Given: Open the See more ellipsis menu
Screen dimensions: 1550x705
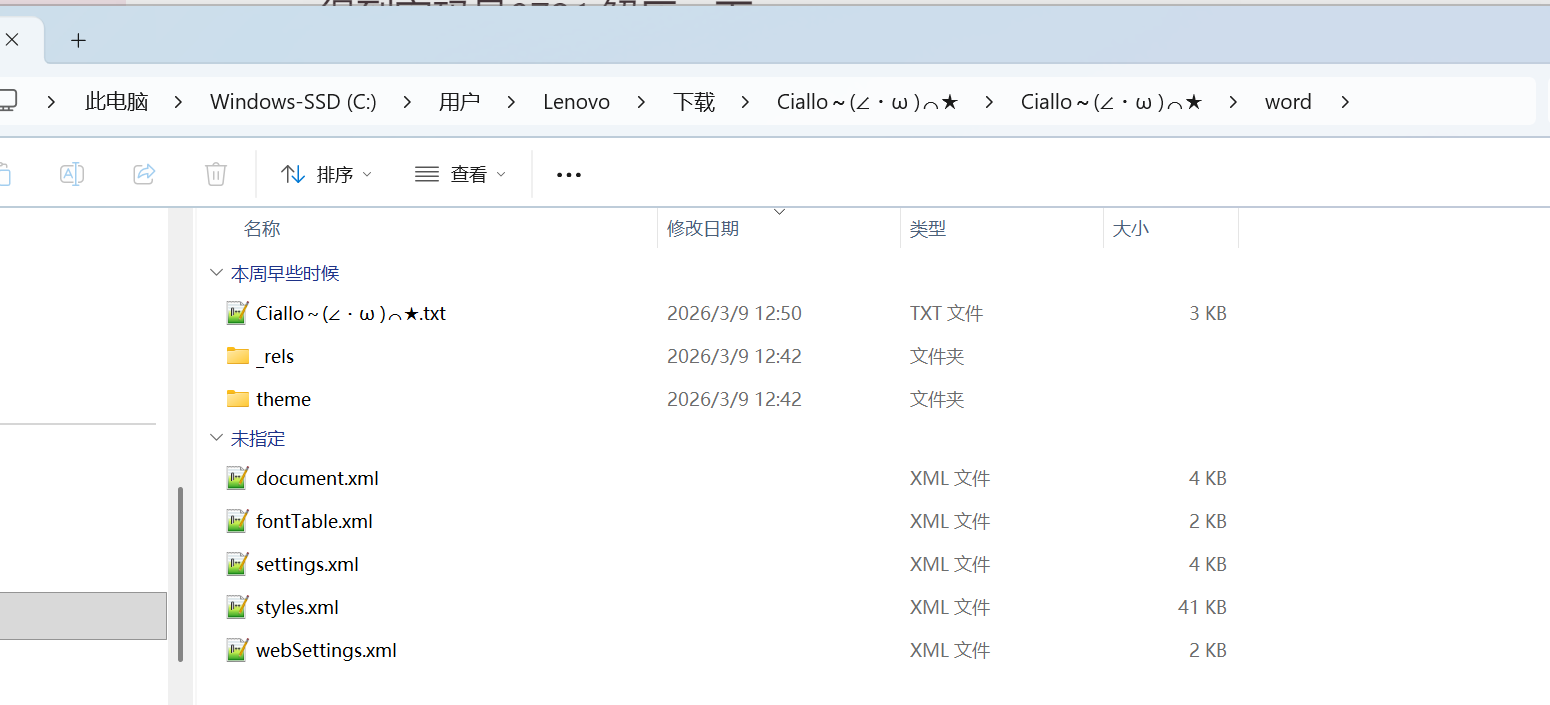Looking at the screenshot, I should pyautogui.click(x=568, y=174).
